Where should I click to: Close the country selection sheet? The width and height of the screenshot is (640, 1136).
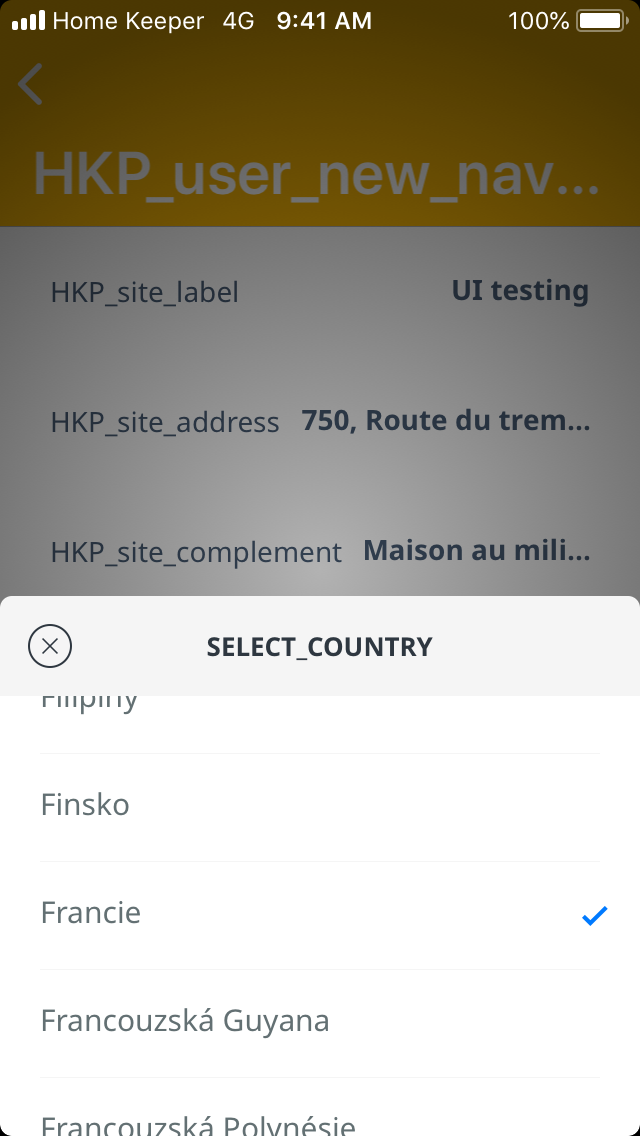tap(50, 646)
